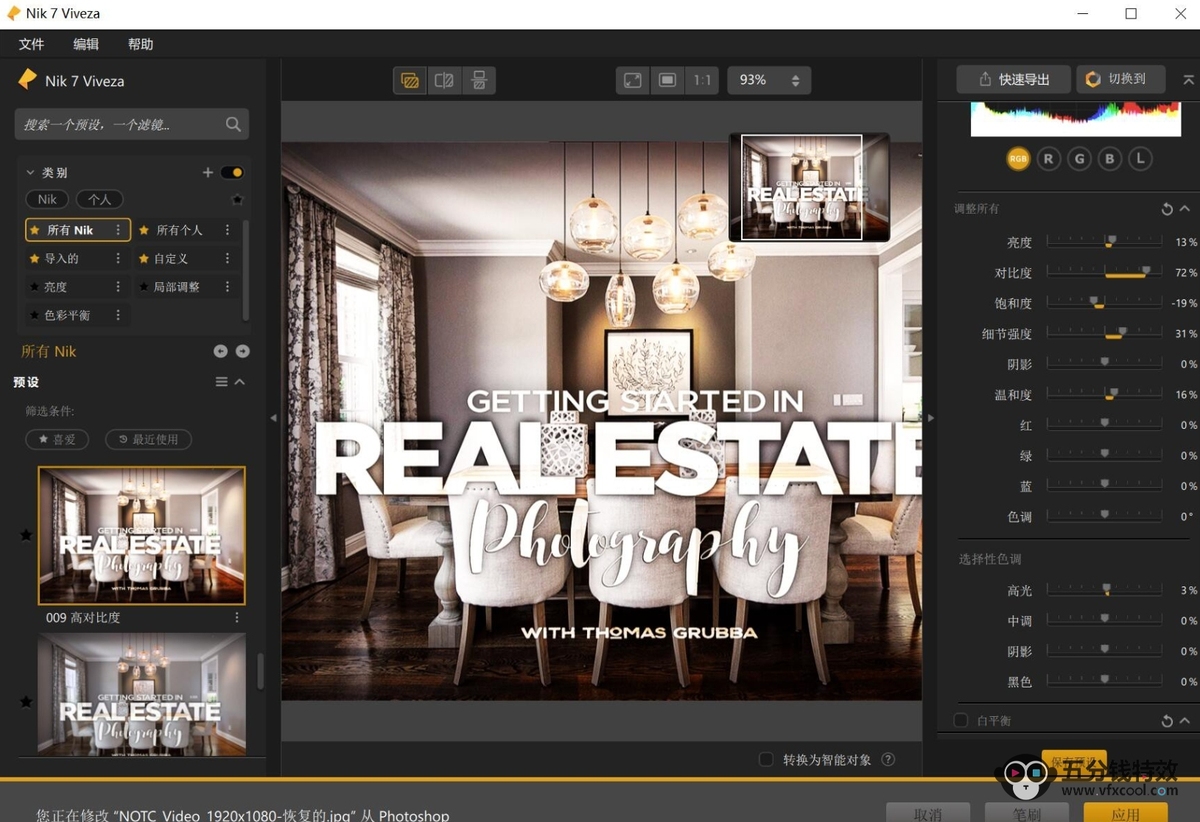Open the 编辑 menu
Screen dimensions: 1200x822
[x=86, y=44]
